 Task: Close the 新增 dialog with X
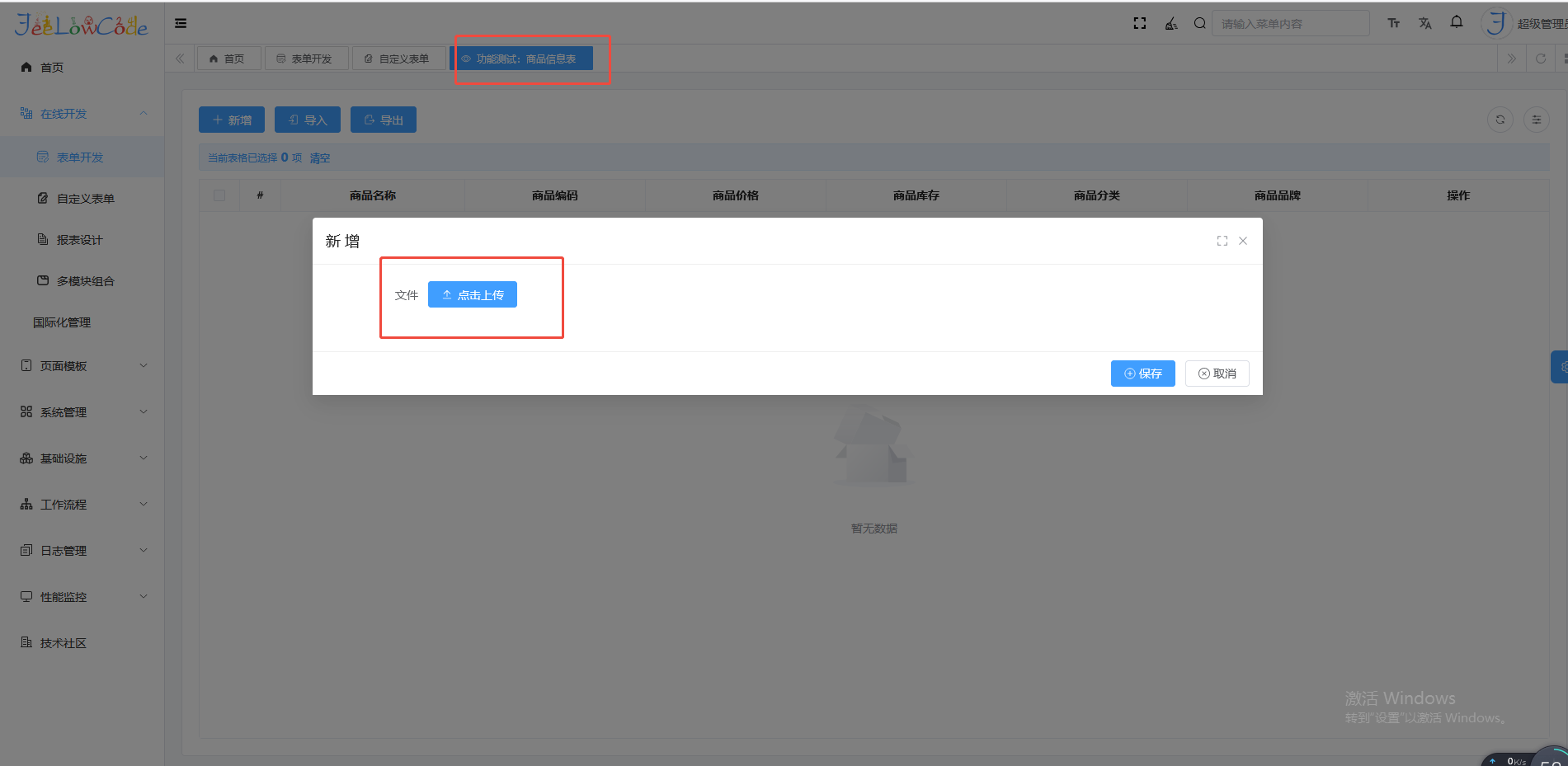(x=1243, y=241)
